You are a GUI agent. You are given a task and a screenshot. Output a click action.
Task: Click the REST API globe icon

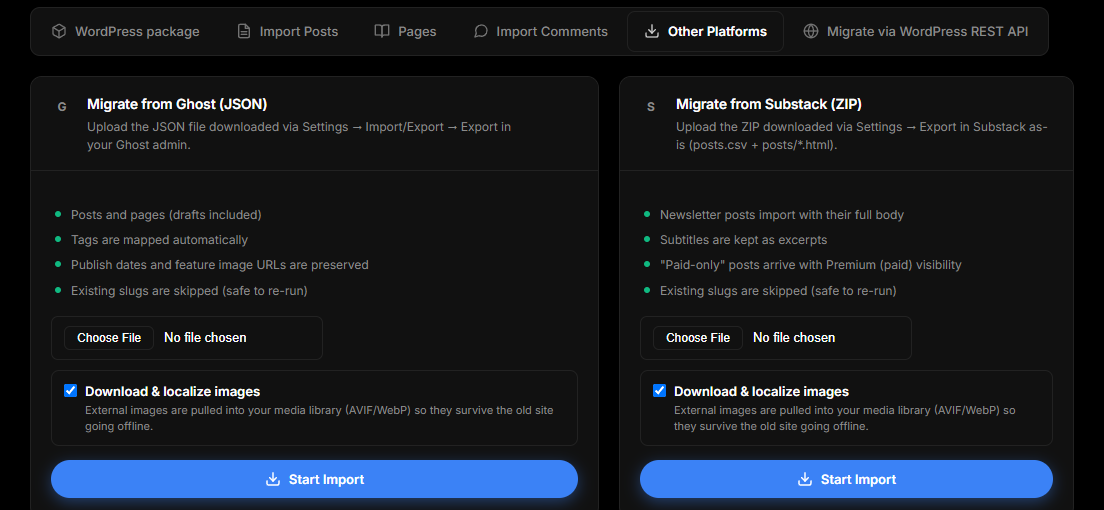coord(811,32)
